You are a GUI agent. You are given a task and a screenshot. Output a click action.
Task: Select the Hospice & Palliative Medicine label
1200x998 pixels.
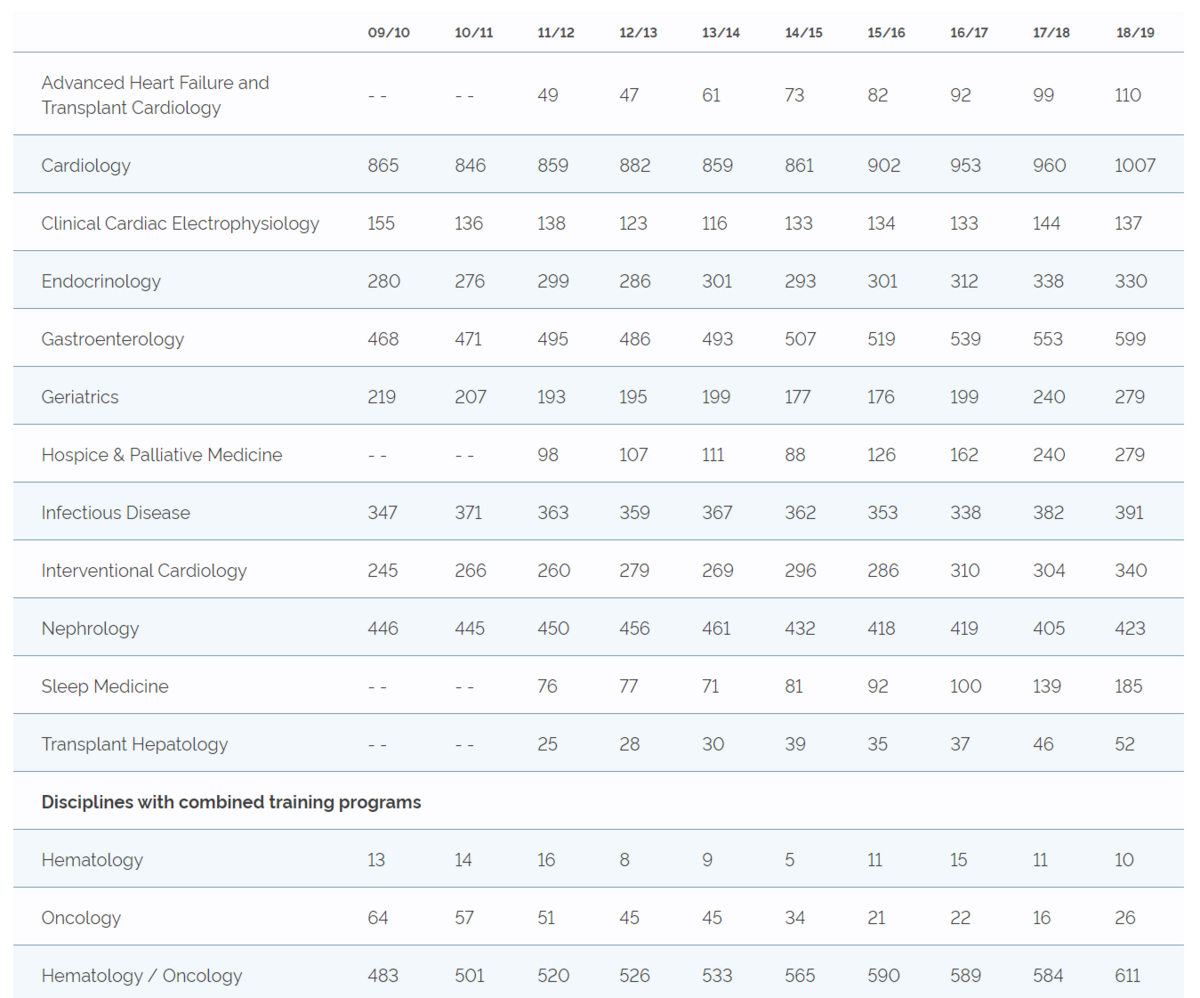pyautogui.click(x=162, y=455)
